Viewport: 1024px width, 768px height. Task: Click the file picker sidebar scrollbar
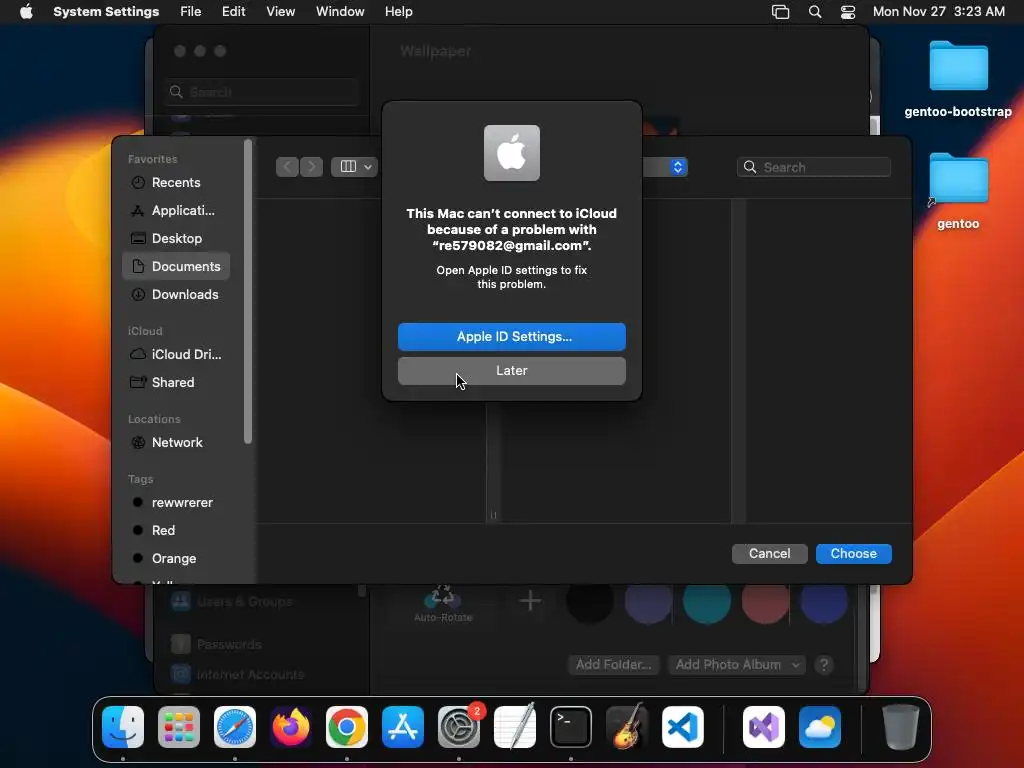248,292
